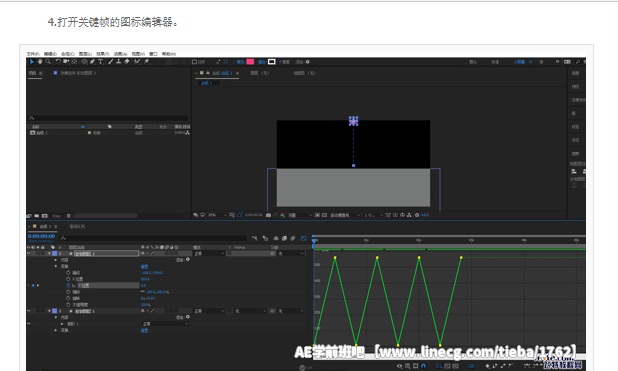The width and height of the screenshot is (618, 371).
Task: Click the graph editor eye options icon
Action: [x=400, y=366]
